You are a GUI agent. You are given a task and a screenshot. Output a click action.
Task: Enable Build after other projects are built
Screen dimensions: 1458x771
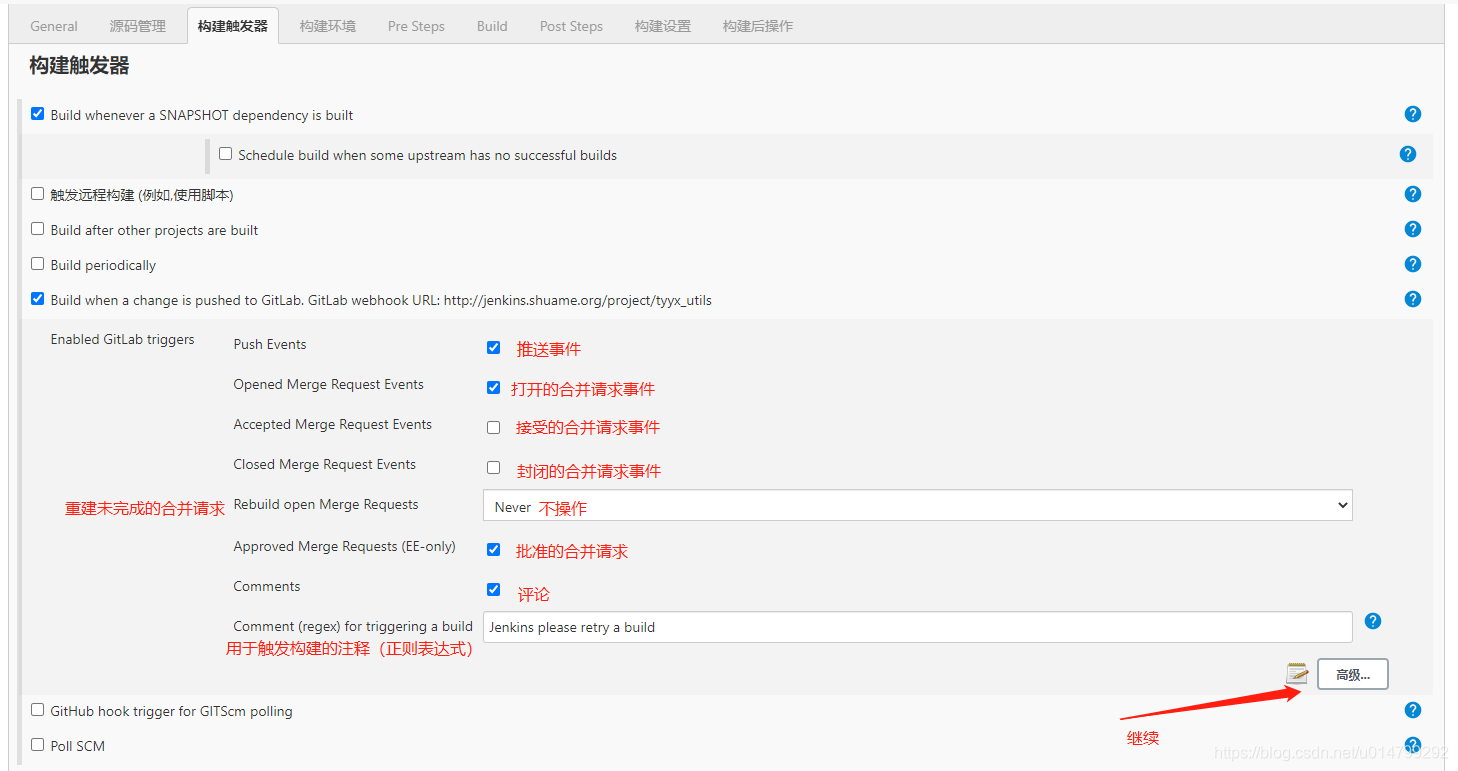pyautogui.click(x=38, y=229)
